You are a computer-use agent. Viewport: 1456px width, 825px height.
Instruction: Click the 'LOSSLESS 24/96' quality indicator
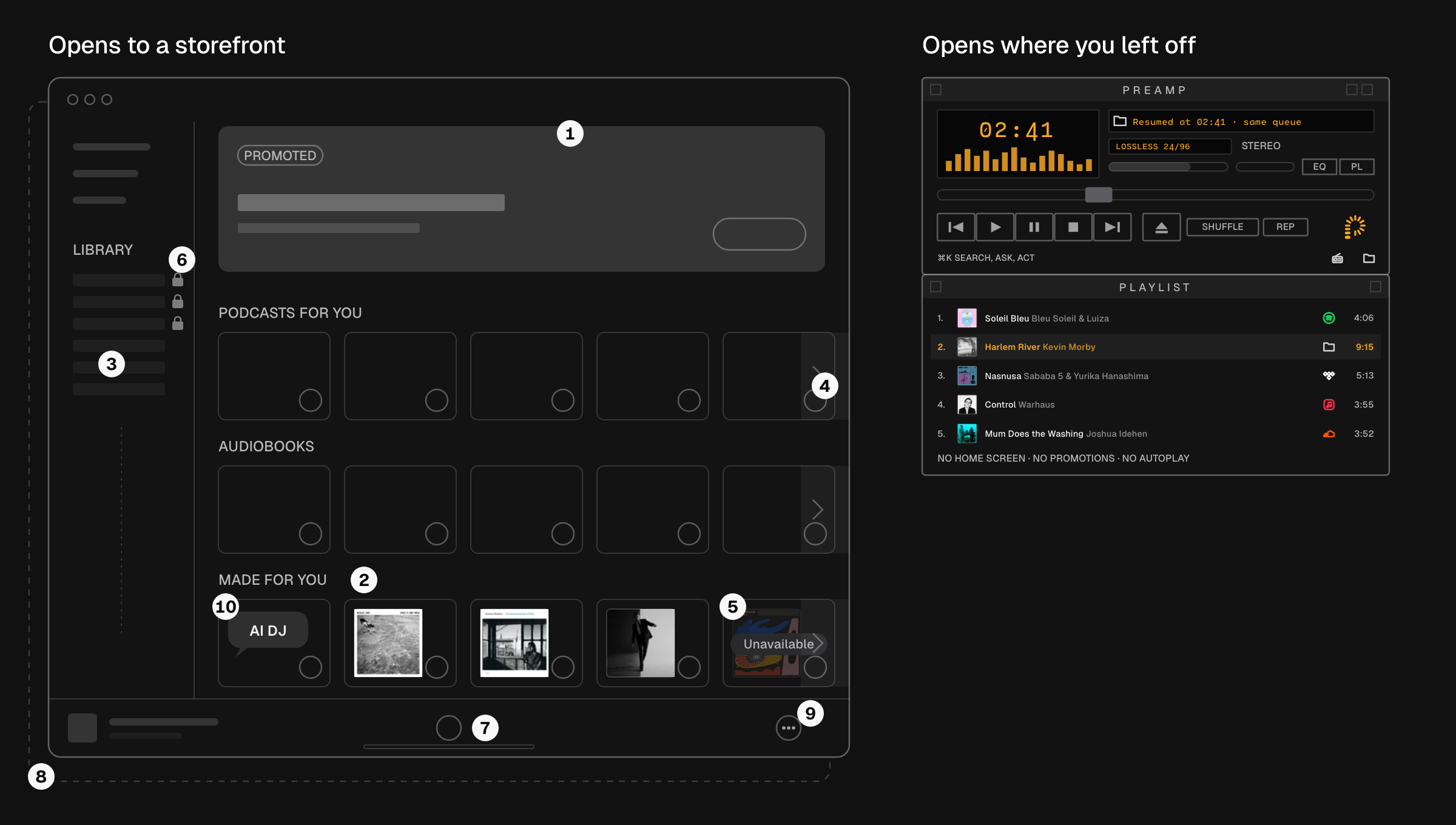[x=1170, y=146]
